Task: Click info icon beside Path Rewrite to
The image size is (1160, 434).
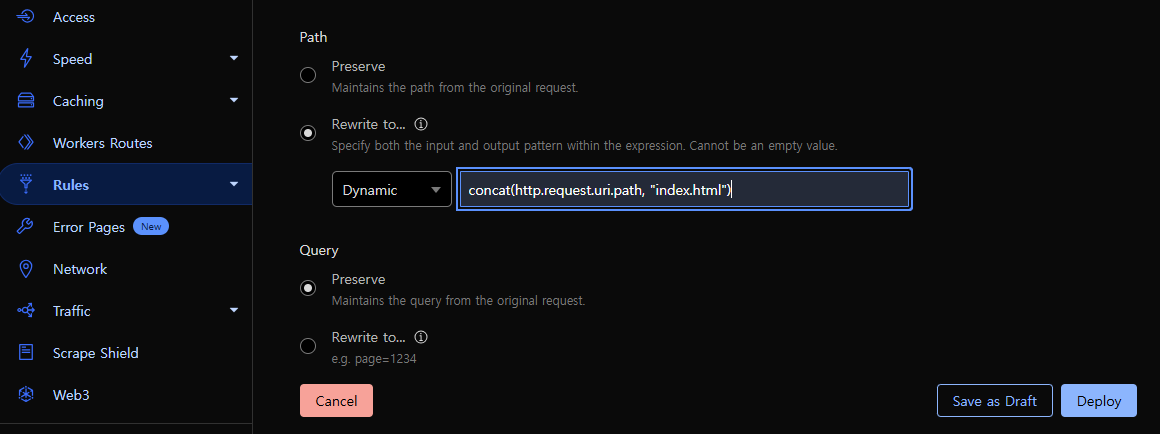Action: (421, 123)
